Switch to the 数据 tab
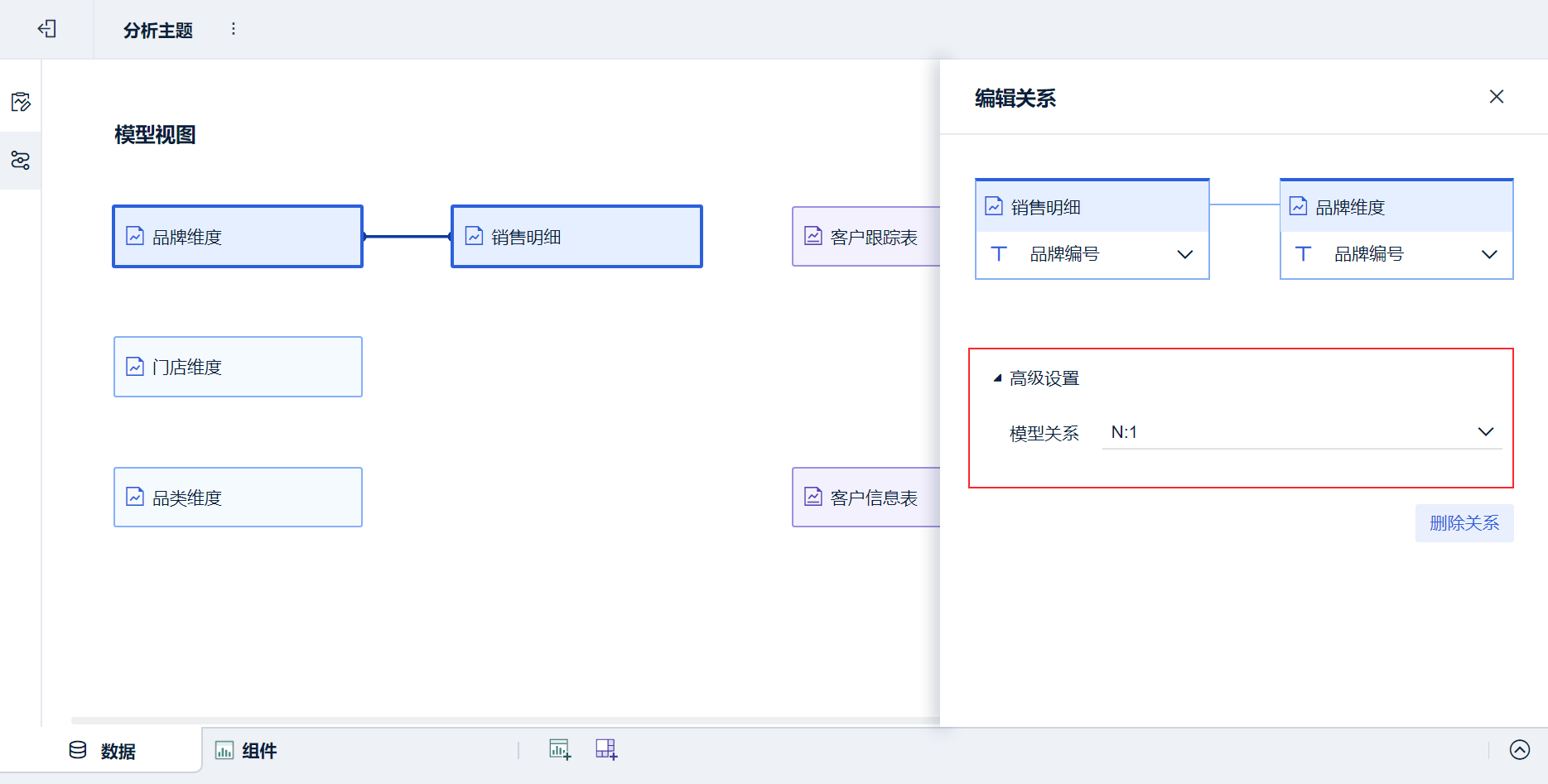Image resolution: width=1548 pixels, height=784 pixels. coord(102,751)
